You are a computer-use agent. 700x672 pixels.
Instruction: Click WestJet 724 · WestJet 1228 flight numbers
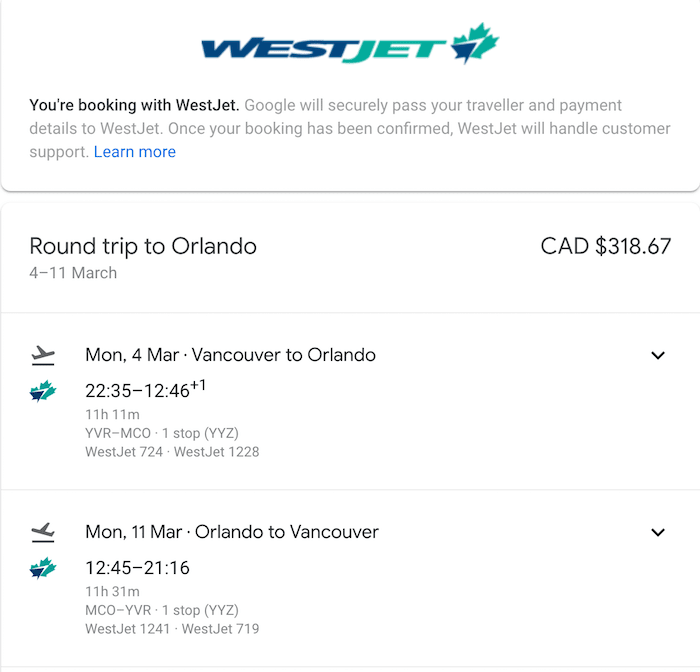[x=172, y=452]
